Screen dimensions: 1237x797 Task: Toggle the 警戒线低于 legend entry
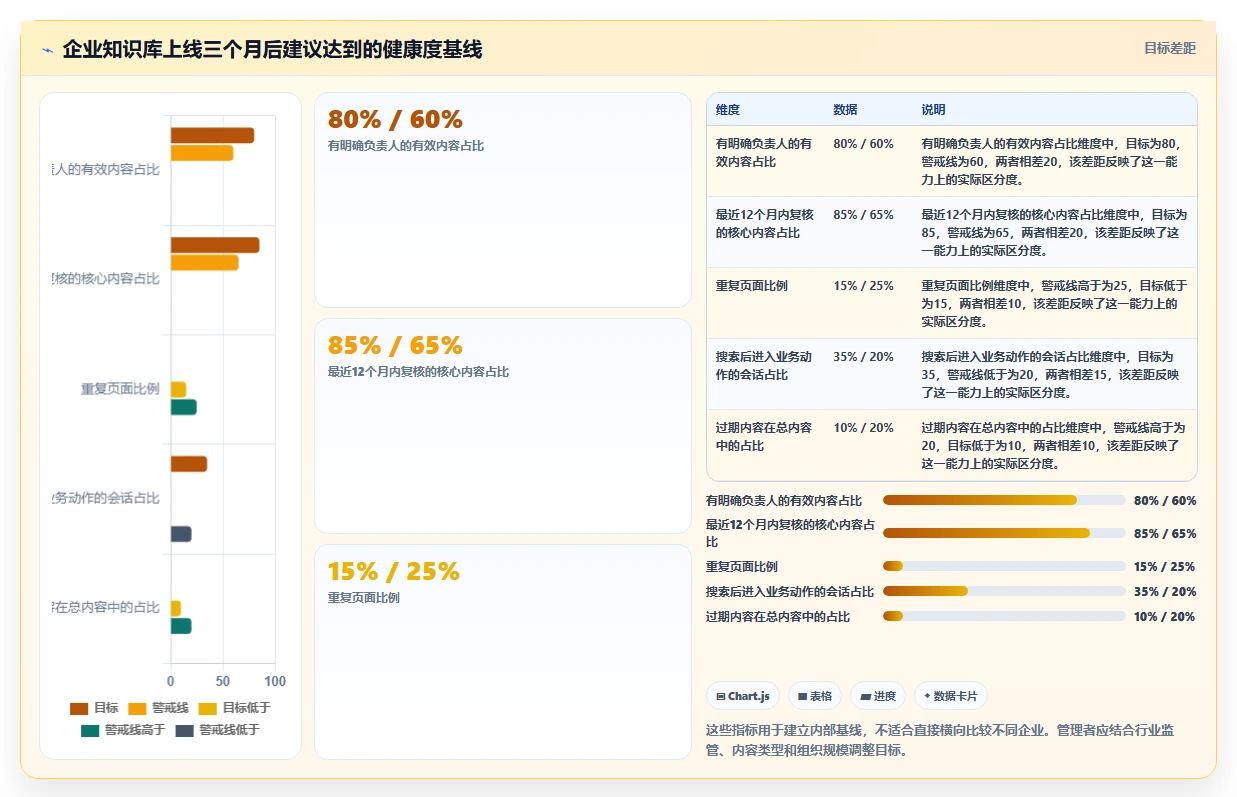click(x=217, y=730)
